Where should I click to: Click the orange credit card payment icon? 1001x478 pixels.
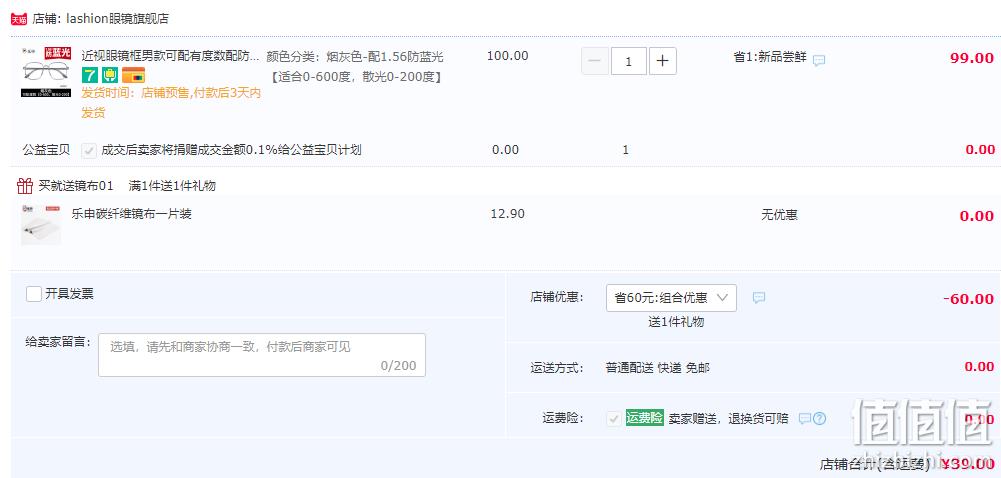(133, 75)
